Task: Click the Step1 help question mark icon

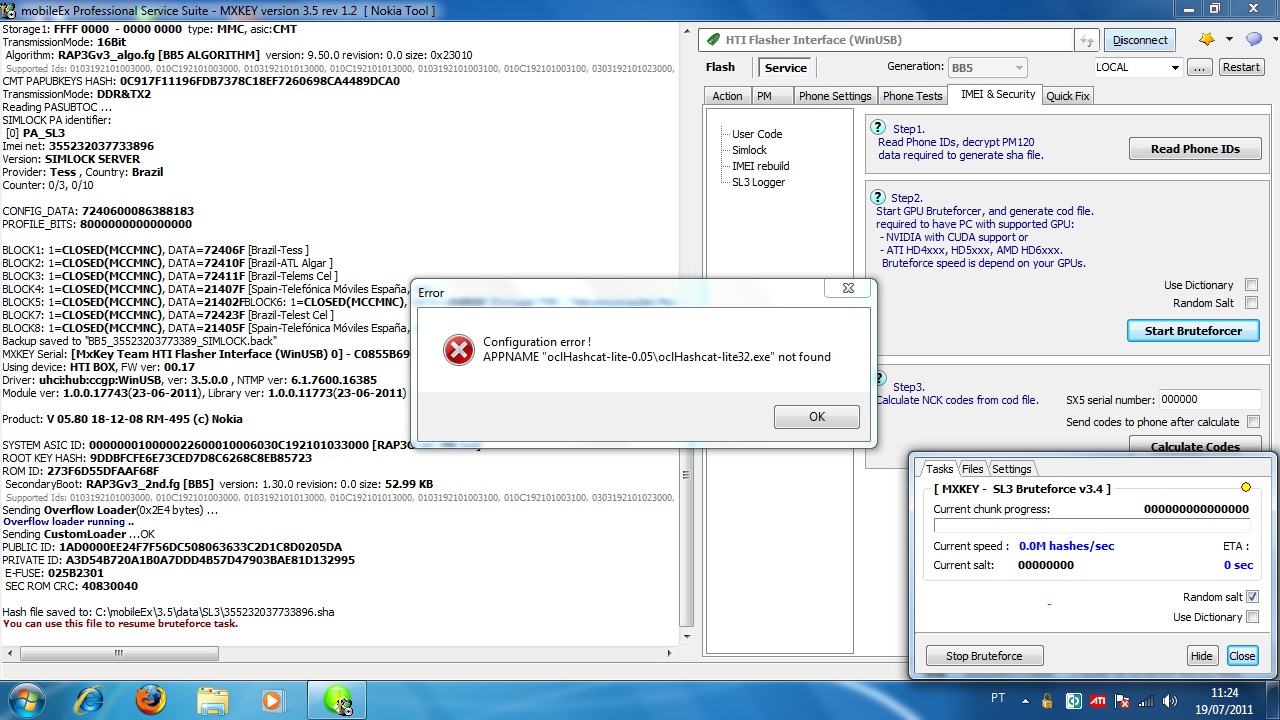Action: click(878, 128)
